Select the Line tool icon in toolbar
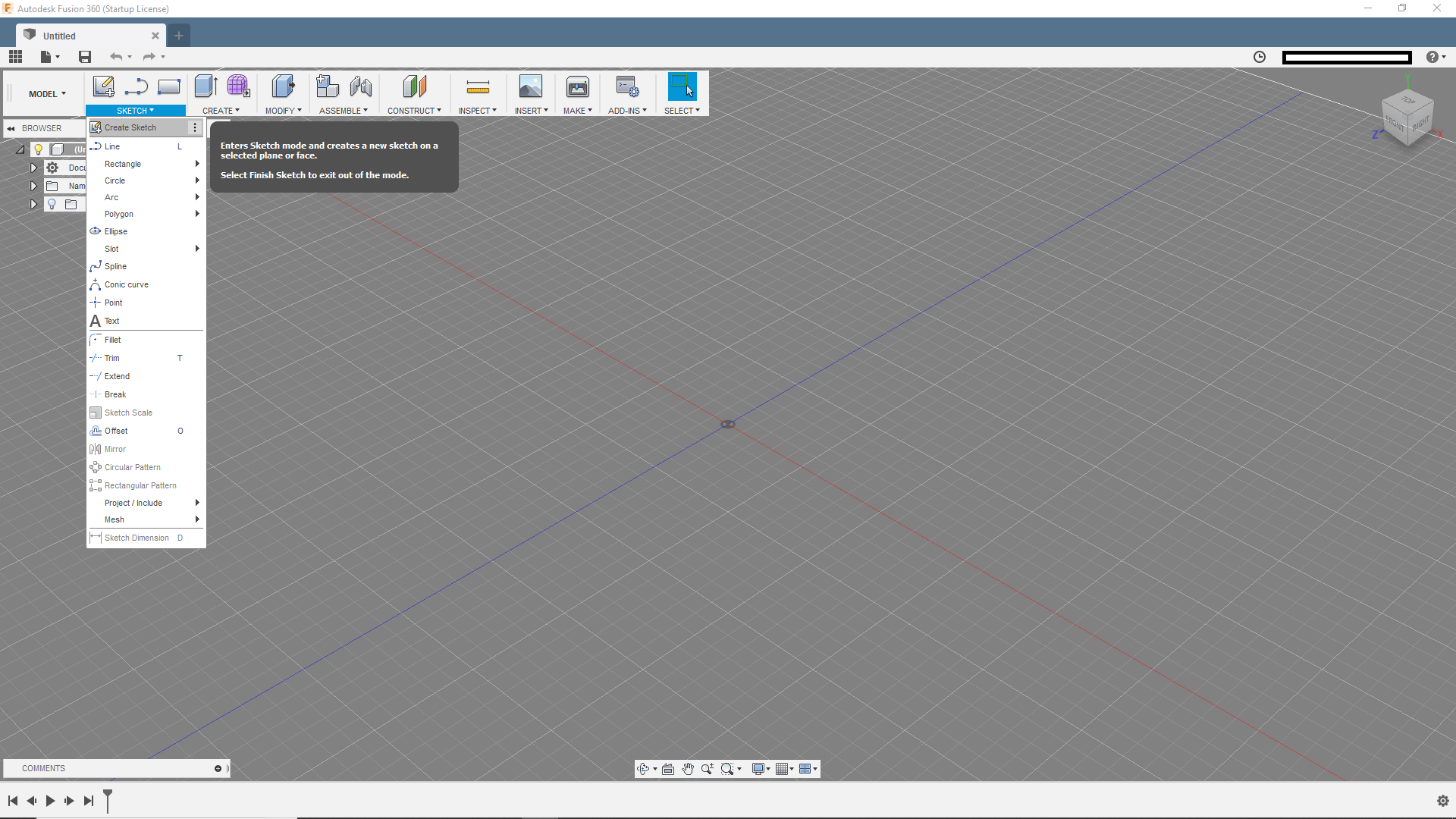 click(x=136, y=86)
